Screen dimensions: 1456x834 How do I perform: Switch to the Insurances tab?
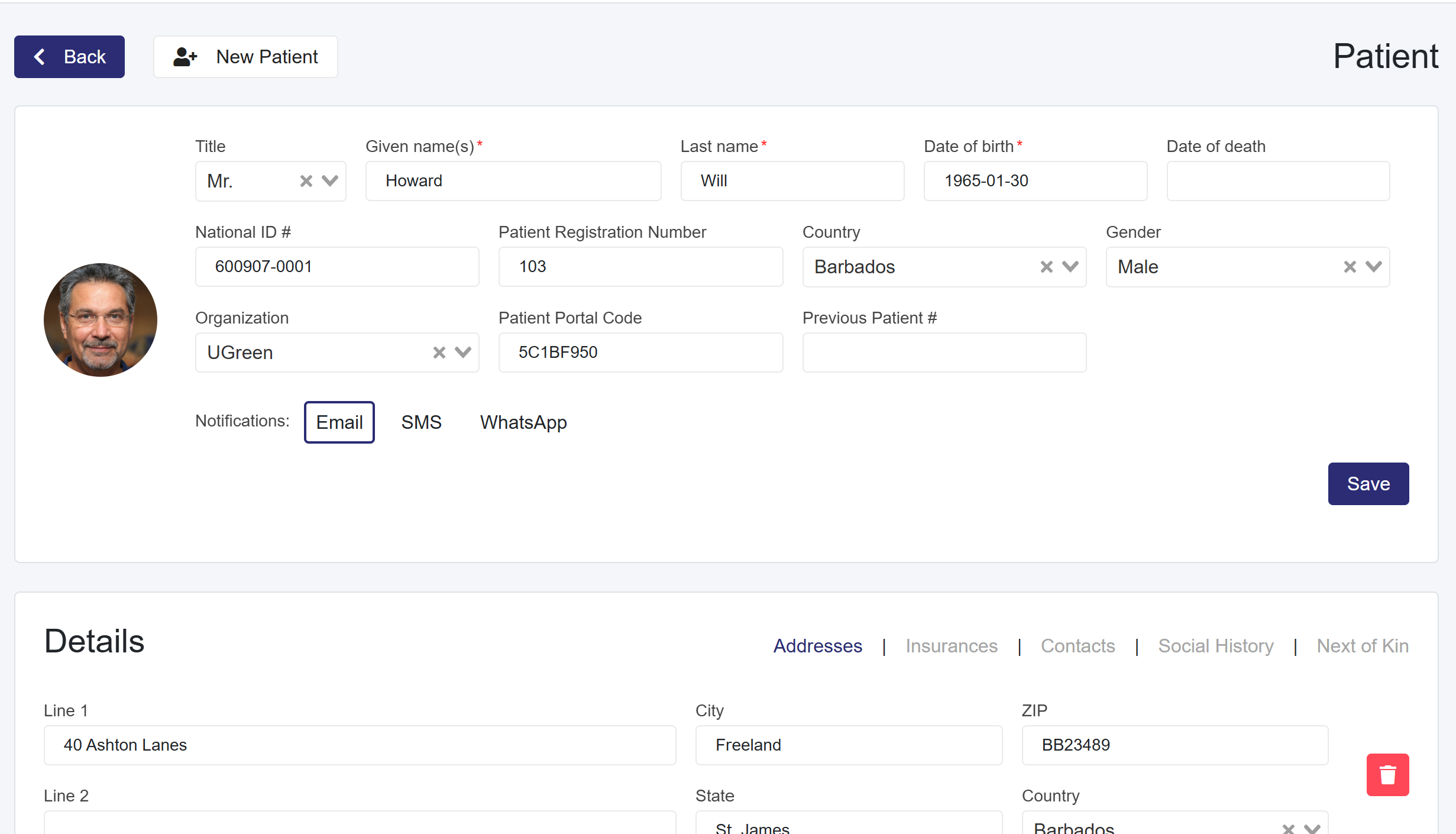click(951, 646)
